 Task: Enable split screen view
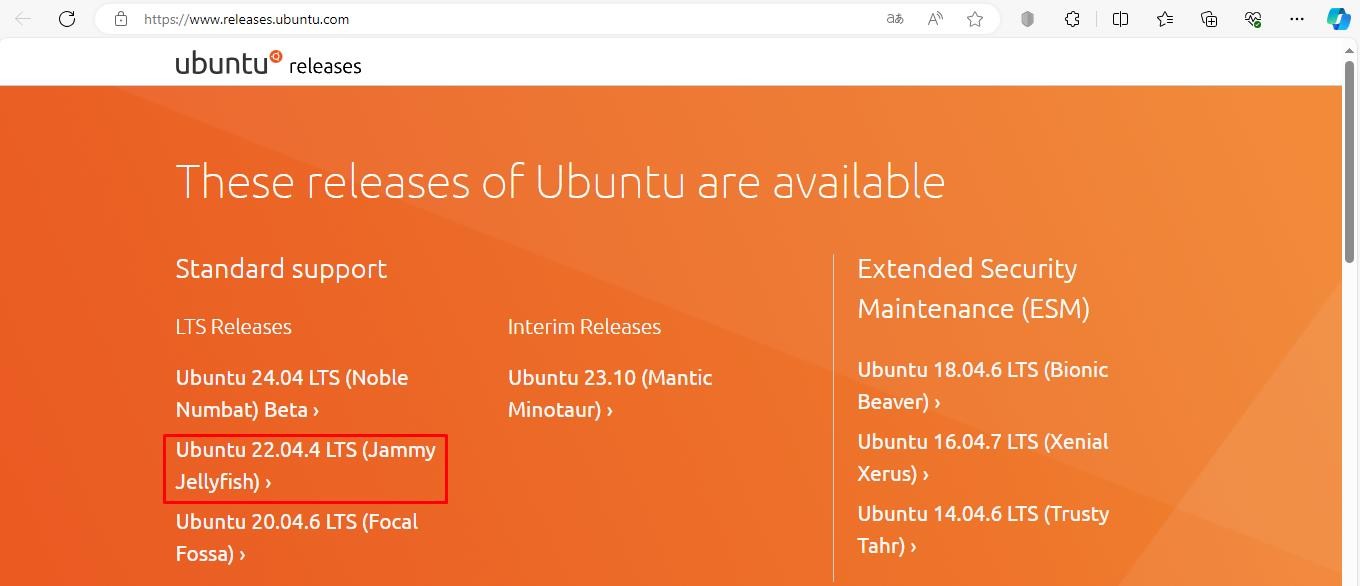coord(1120,19)
